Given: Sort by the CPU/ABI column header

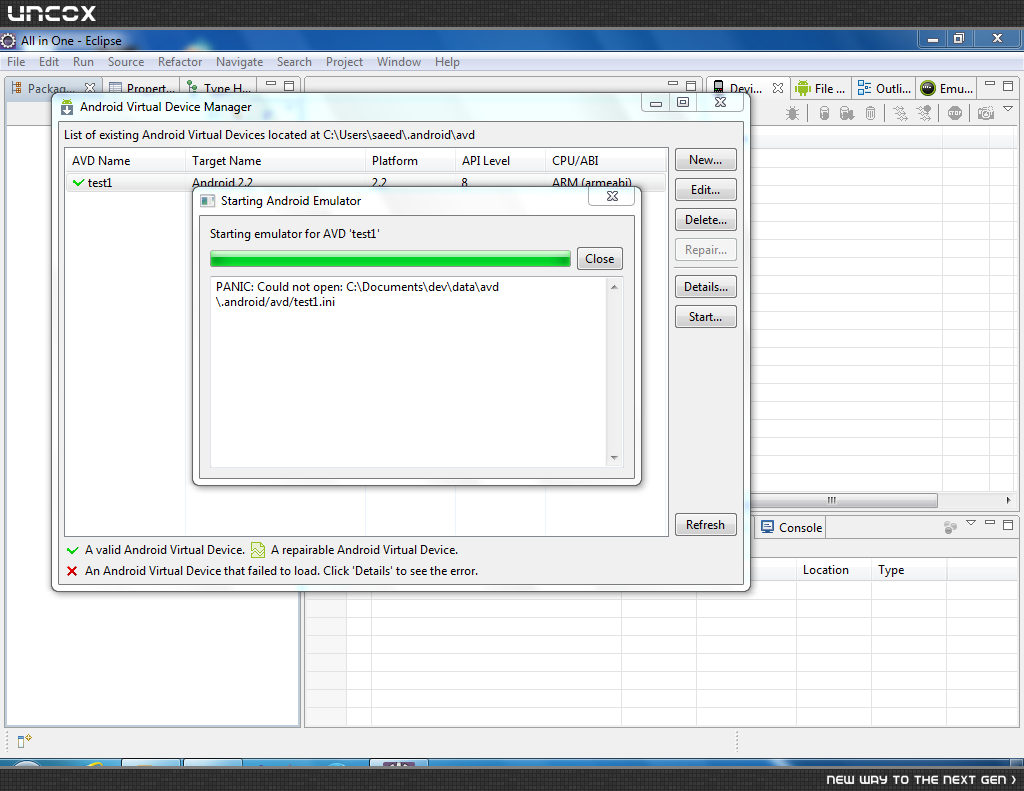Looking at the screenshot, I should 606,161.
